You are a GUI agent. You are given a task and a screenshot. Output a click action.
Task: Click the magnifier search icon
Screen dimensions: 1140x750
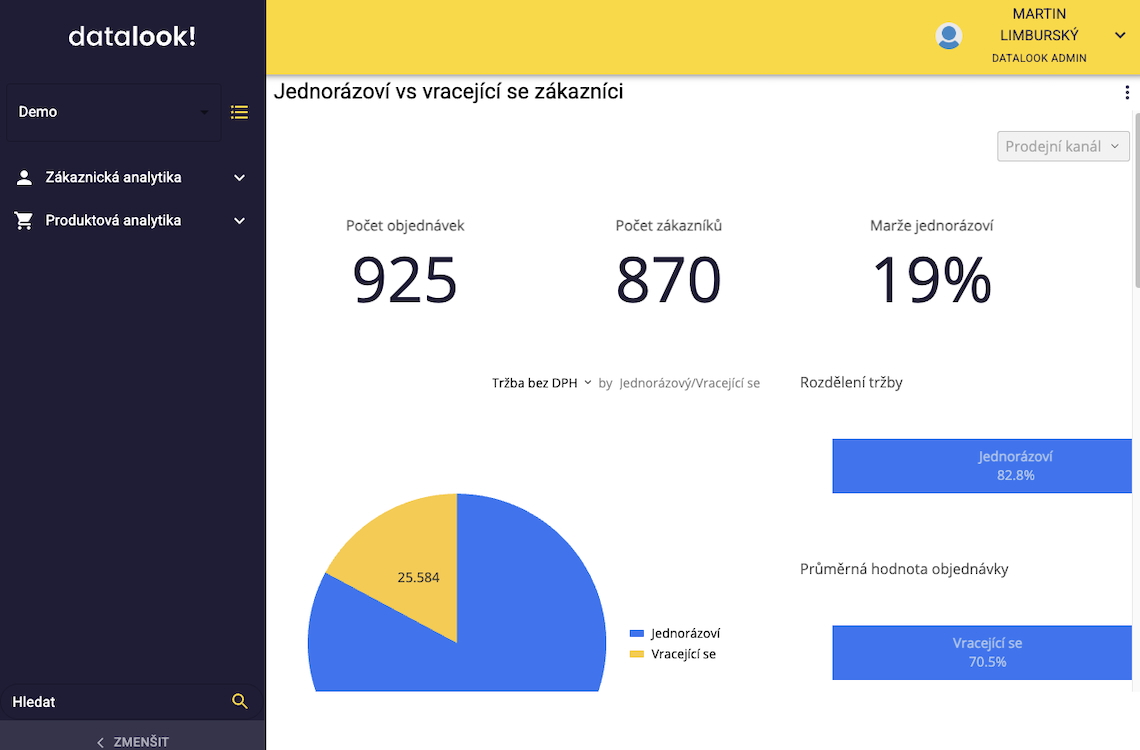click(240, 701)
